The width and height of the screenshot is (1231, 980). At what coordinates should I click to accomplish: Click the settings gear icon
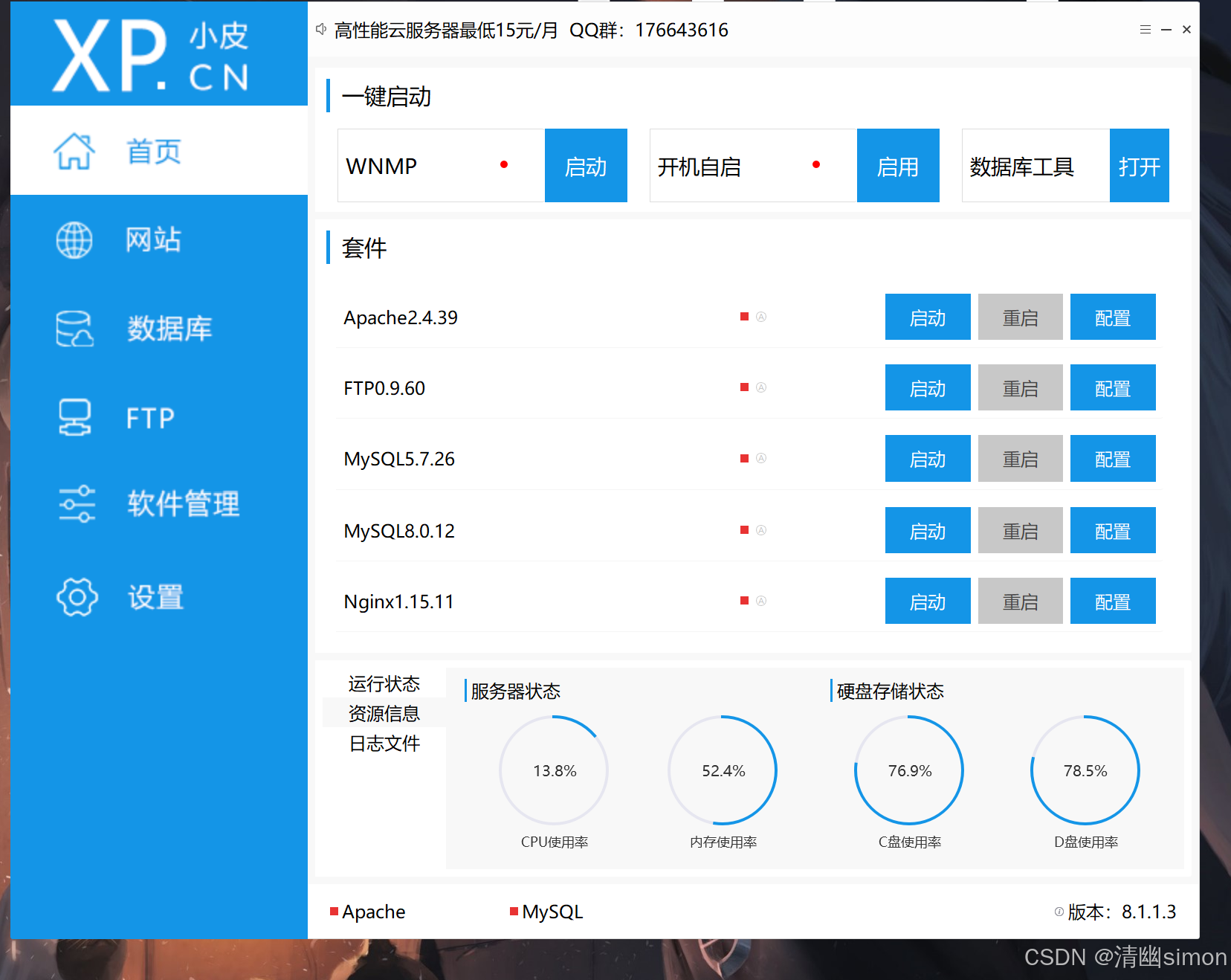coord(77,596)
